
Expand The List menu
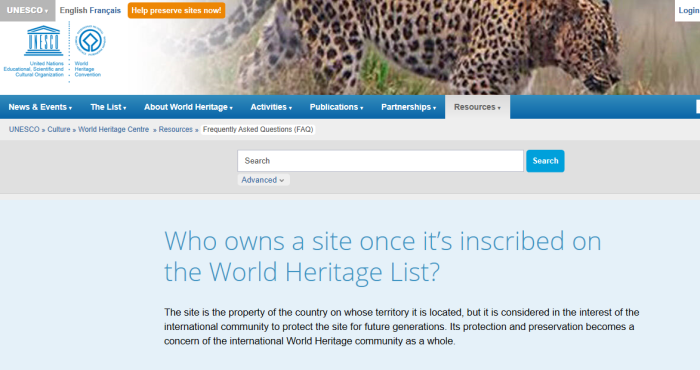[108, 107]
